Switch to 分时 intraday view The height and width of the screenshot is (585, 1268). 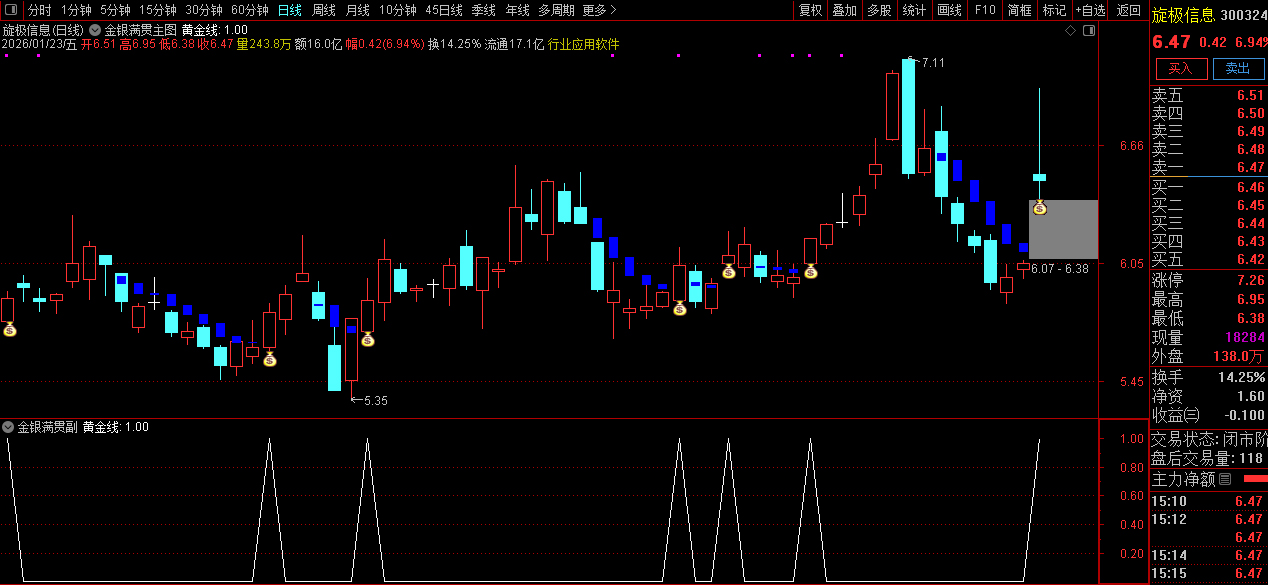click(39, 10)
